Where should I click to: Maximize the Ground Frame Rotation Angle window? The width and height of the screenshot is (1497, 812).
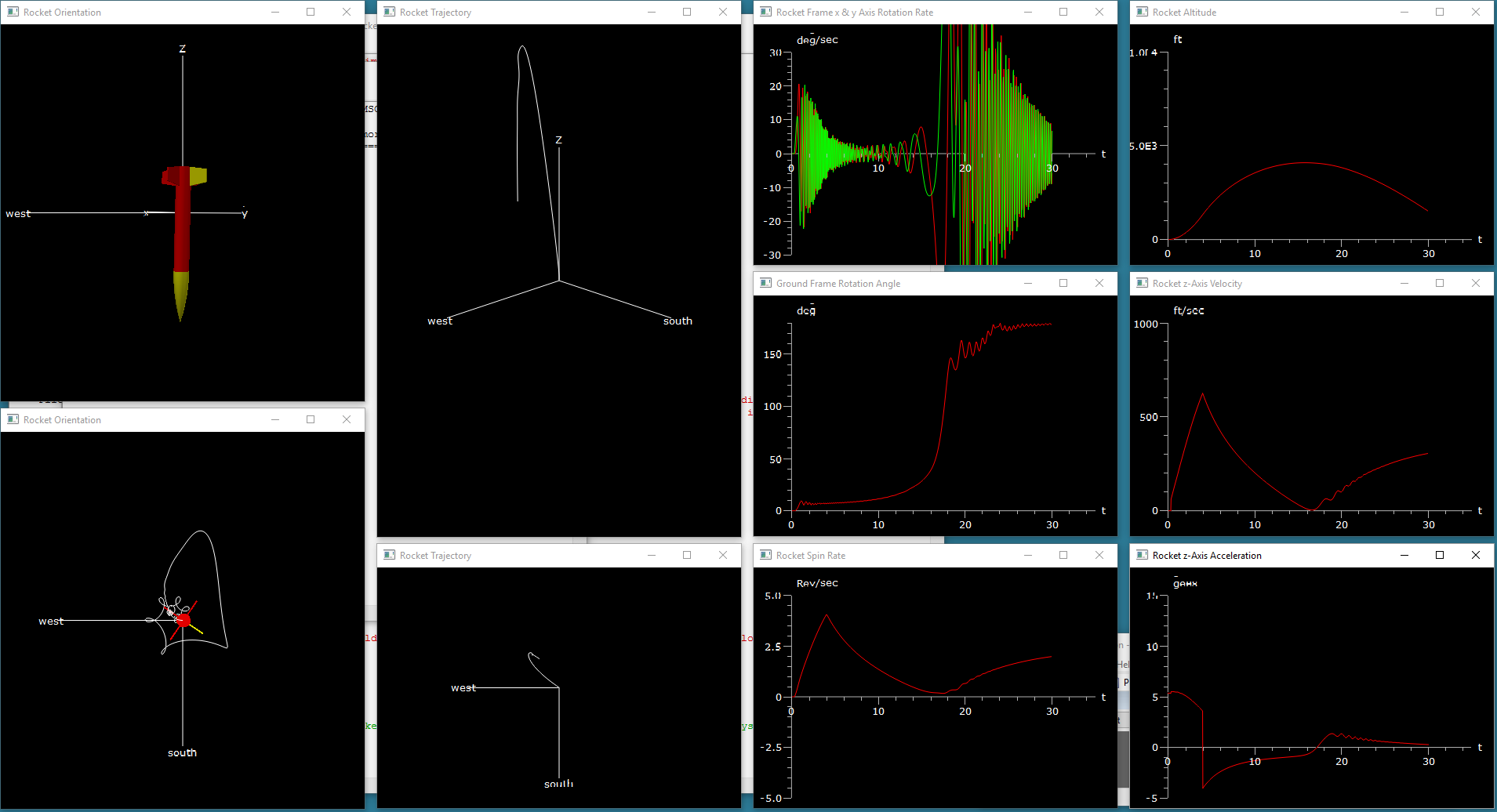[x=1063, y=283]
